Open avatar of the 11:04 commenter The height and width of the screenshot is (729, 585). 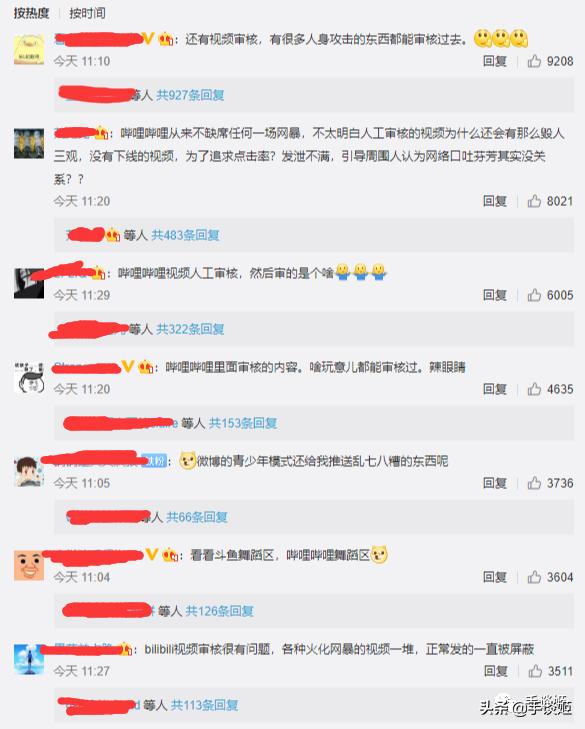pyautogui.click(x=29, y=565)
